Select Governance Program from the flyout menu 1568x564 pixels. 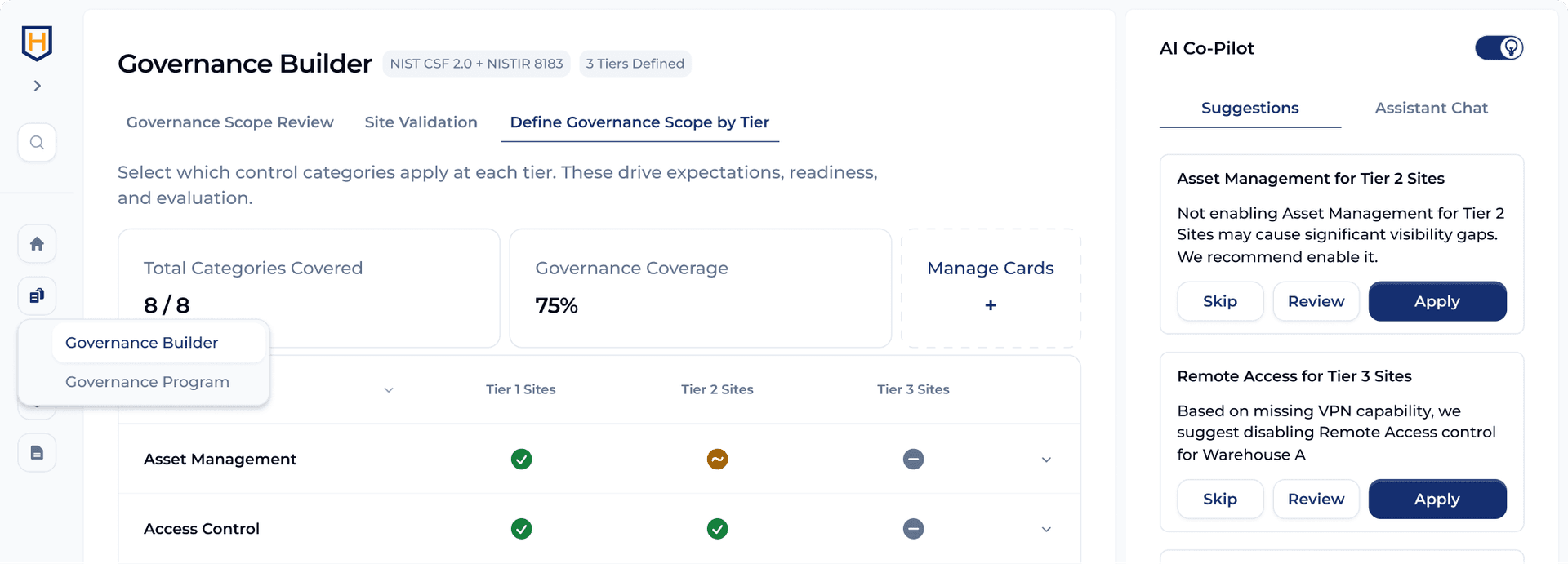[x=147, y=381]
